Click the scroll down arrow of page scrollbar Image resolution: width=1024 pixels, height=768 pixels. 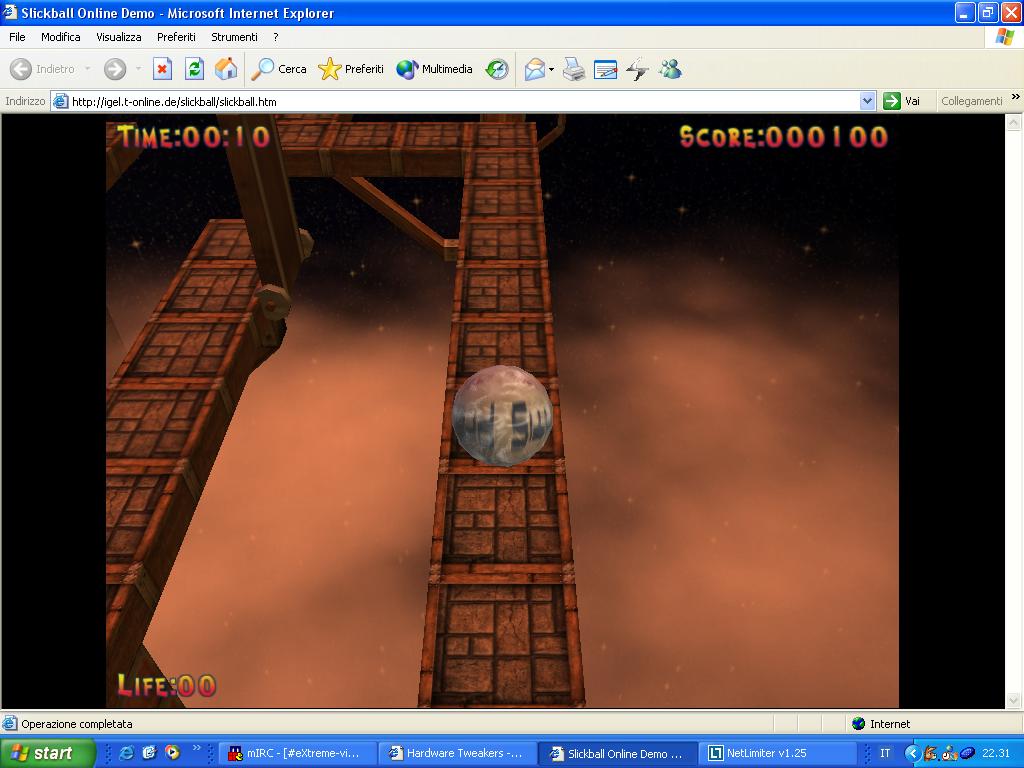click(1014, 701)
